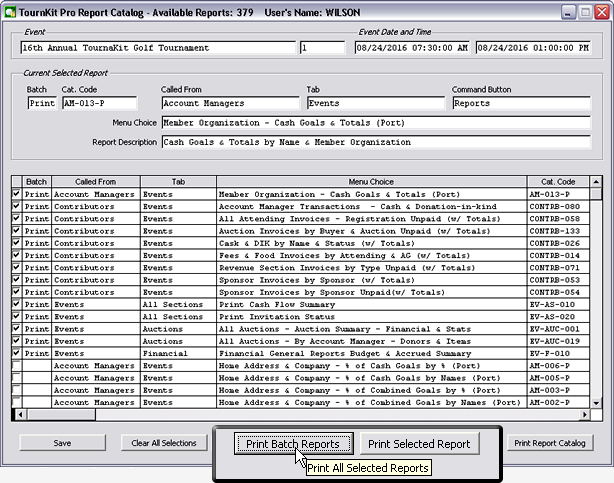Minimize the Report Catalog window
This screenshot has height=483, width=614.
coord(568,12)
